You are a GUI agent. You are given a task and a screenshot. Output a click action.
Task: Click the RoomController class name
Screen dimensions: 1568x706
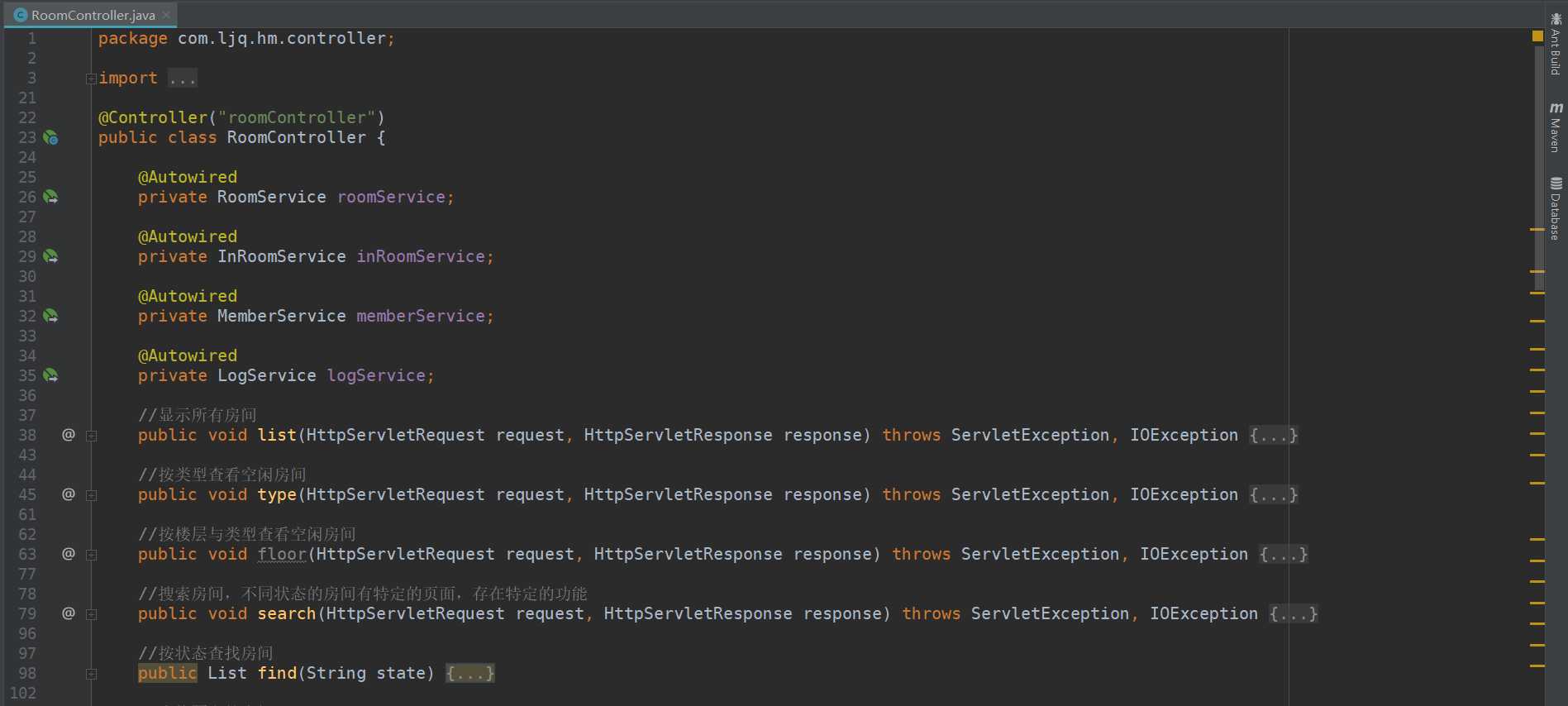[x=297, y=137]
